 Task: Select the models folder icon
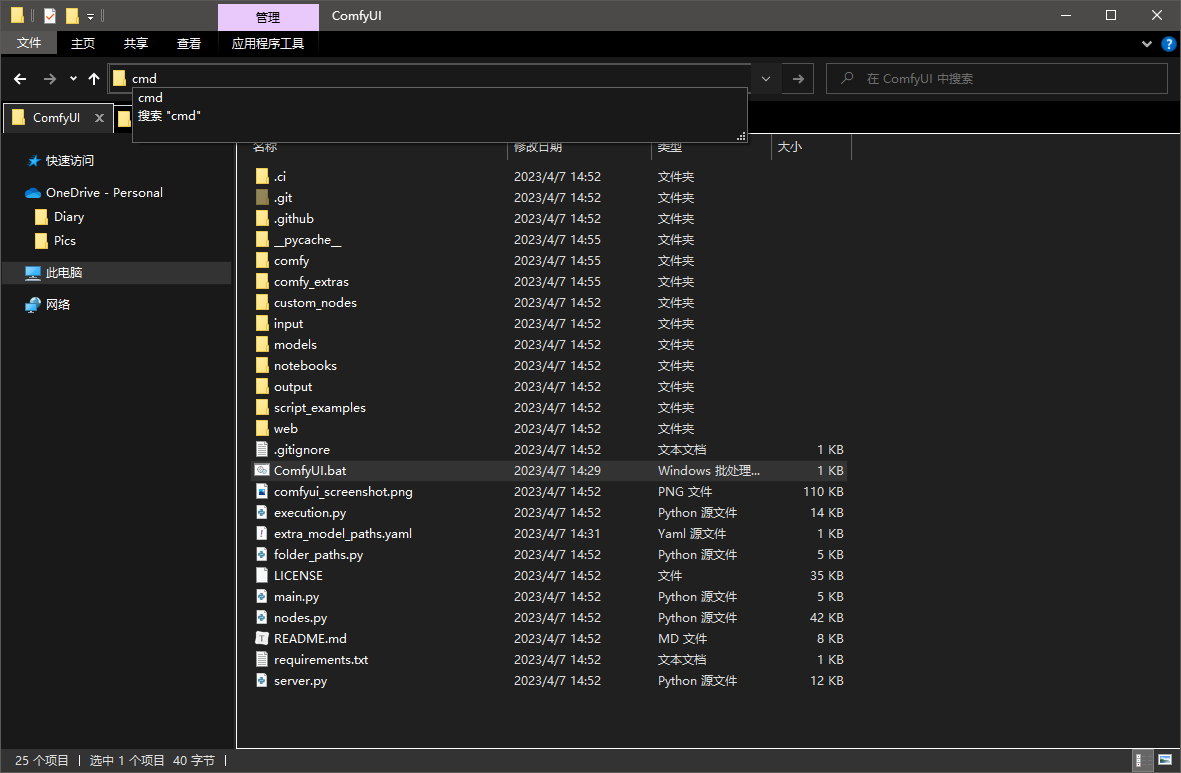[261, 344]
